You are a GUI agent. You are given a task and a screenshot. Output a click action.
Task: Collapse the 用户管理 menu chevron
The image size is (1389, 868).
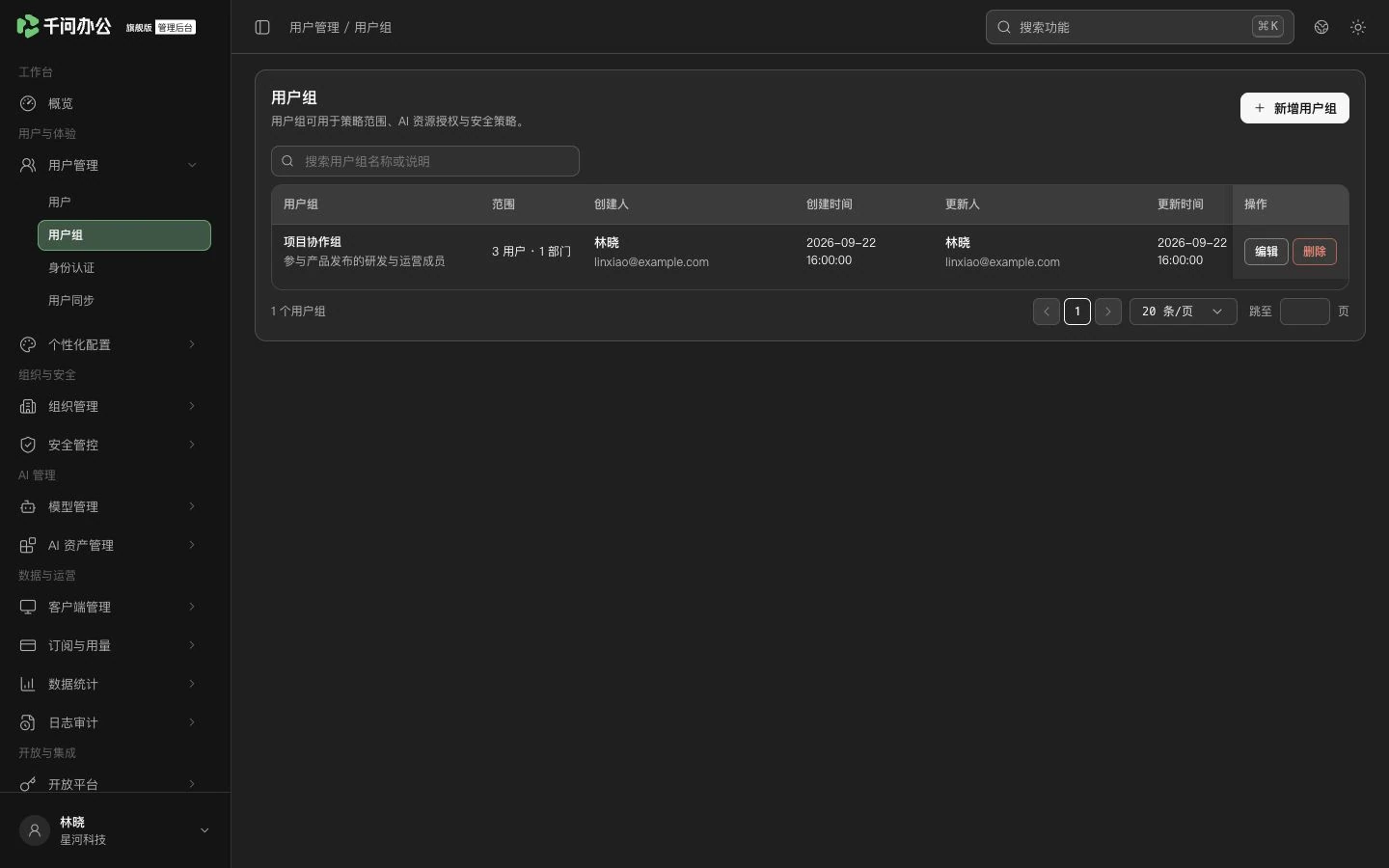click(x=192, y=165)
